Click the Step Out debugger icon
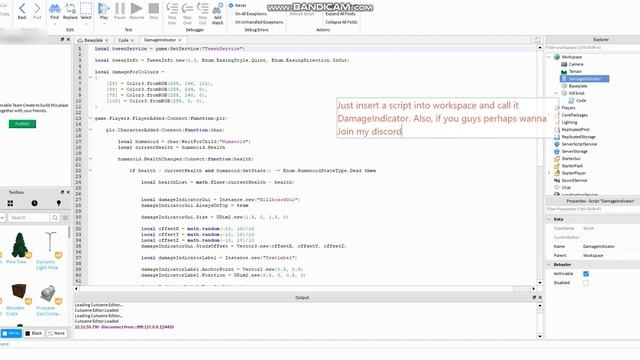640x360 pixels. coord(202,13)
